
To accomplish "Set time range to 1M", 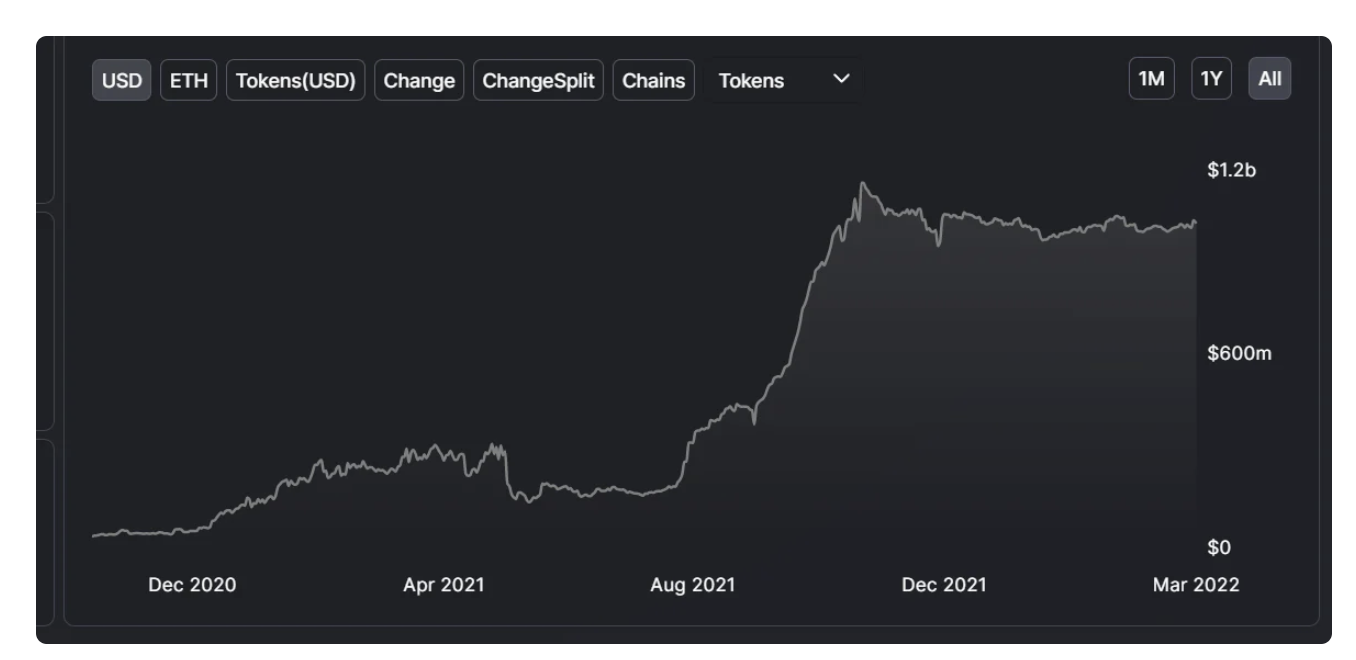I will (1152, 80).
